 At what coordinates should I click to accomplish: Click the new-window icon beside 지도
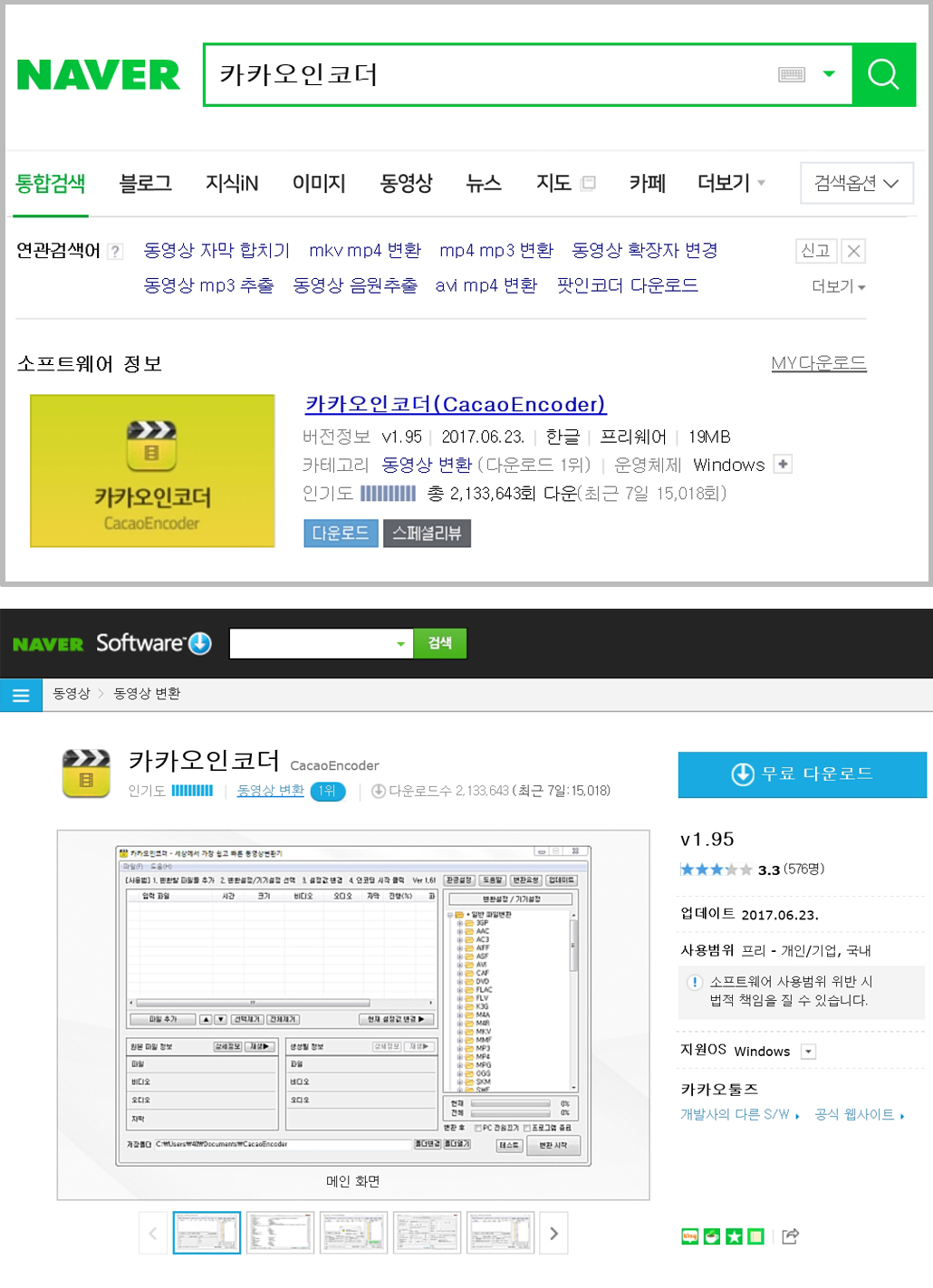pyautogui.click(x=589, y=184)
